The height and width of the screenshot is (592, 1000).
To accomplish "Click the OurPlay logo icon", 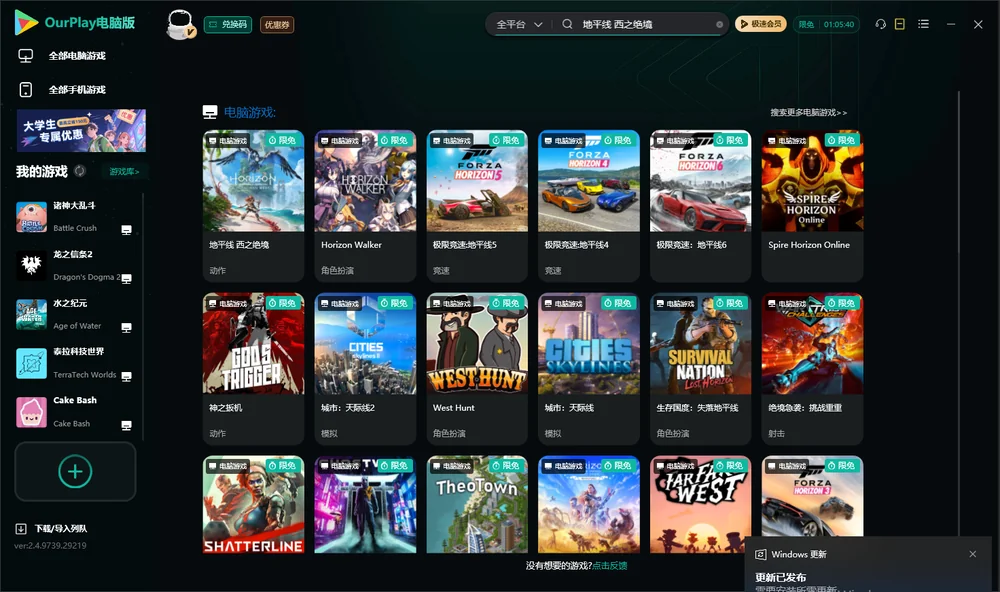I will pos(26,23).
